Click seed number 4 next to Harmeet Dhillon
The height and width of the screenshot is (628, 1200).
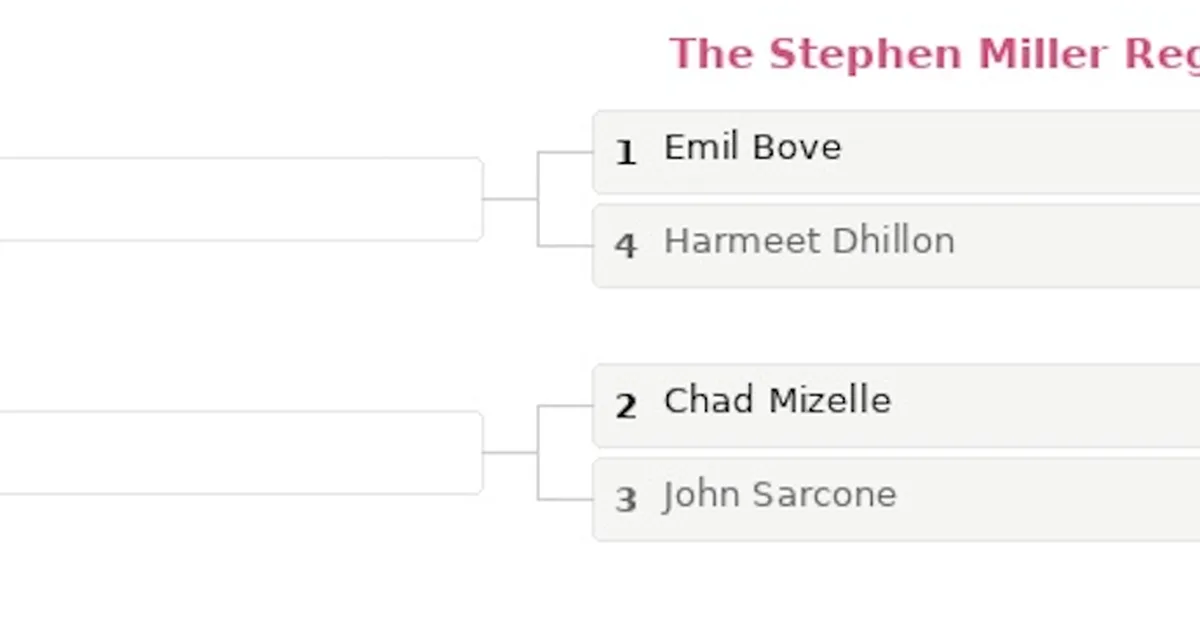point(626,246)
